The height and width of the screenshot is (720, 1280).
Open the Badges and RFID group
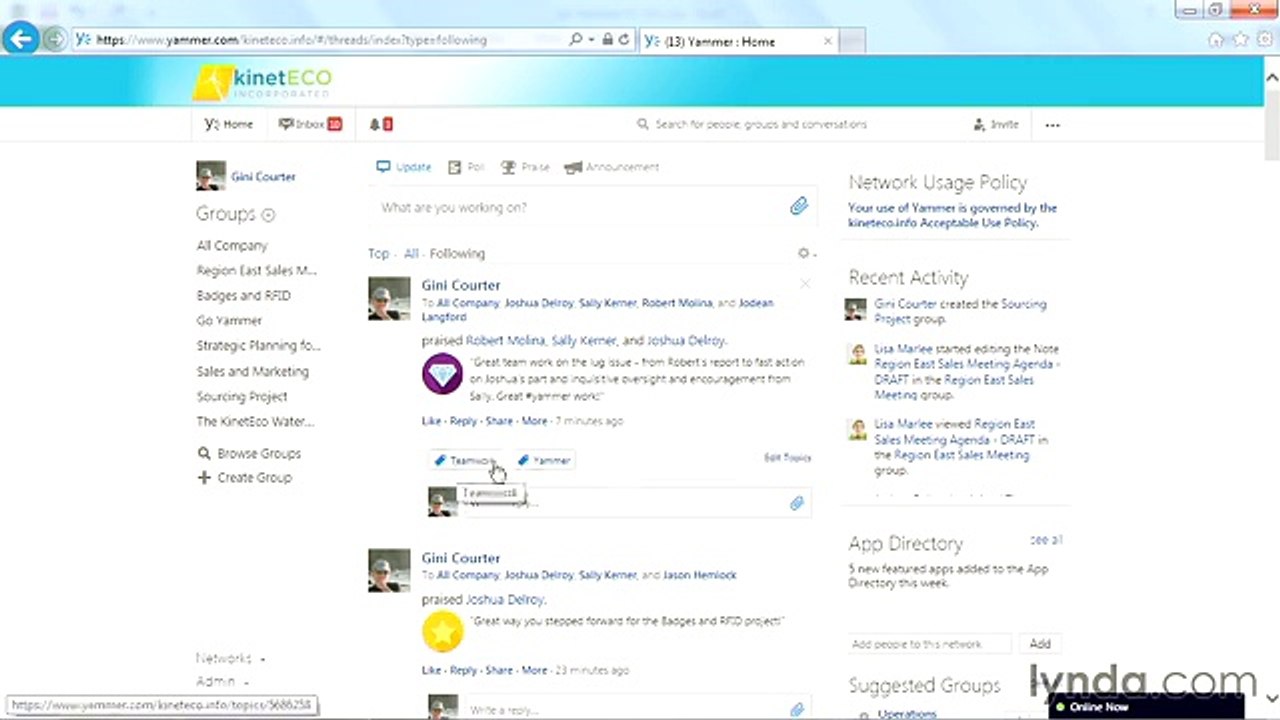pyautogui.click(x=243, y=296)
